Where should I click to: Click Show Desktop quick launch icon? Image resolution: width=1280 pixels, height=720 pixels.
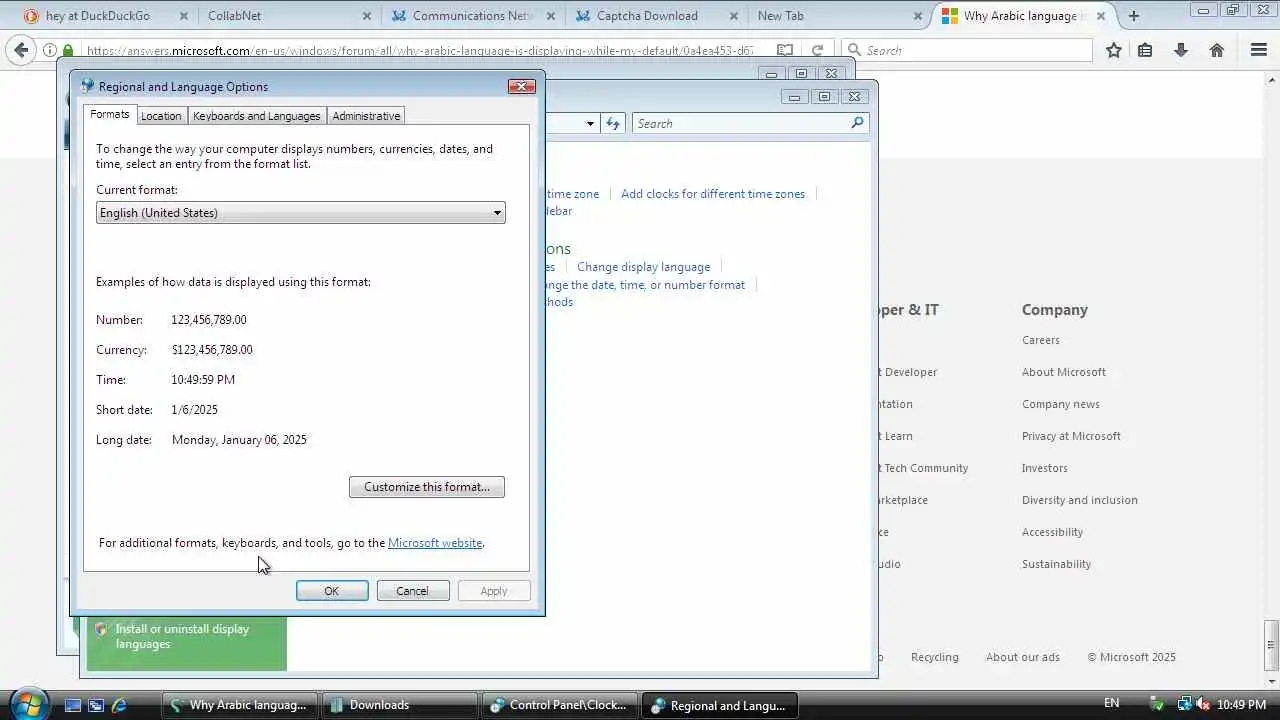pos(73,705)
